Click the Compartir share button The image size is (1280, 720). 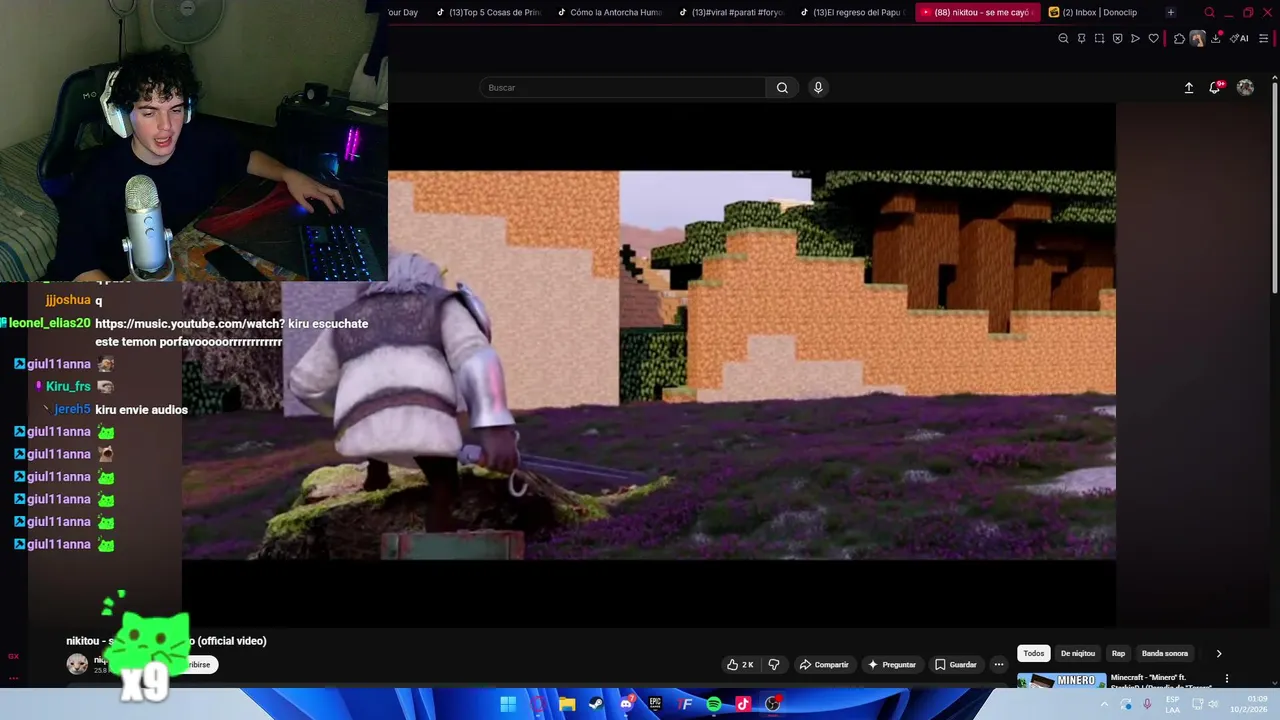[x=824, y=665]
